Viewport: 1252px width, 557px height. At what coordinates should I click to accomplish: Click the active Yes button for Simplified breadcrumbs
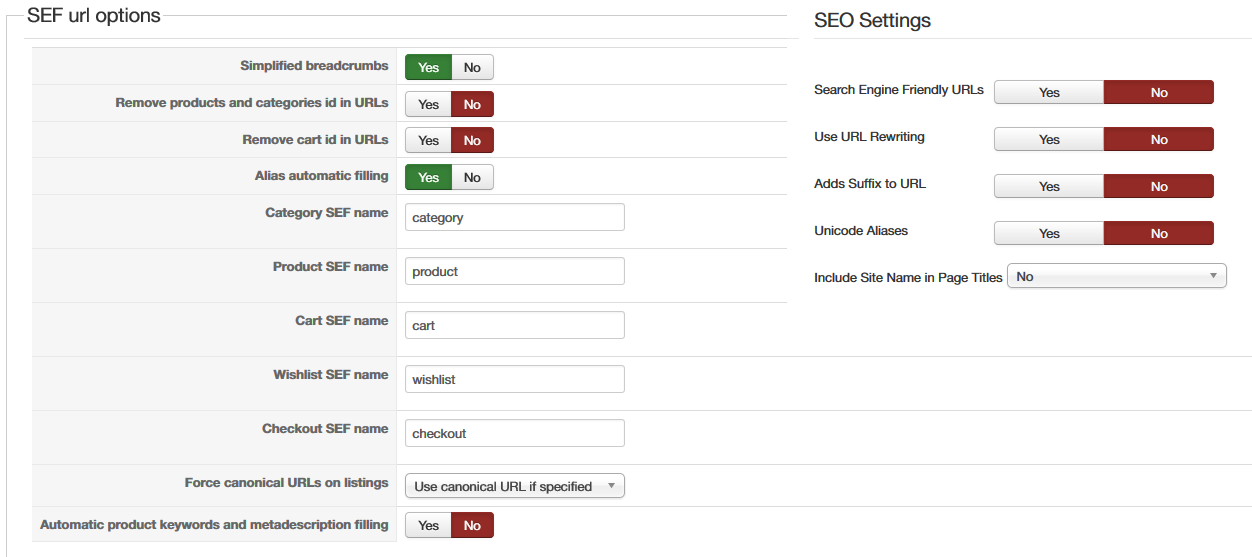tap(428, 68)
